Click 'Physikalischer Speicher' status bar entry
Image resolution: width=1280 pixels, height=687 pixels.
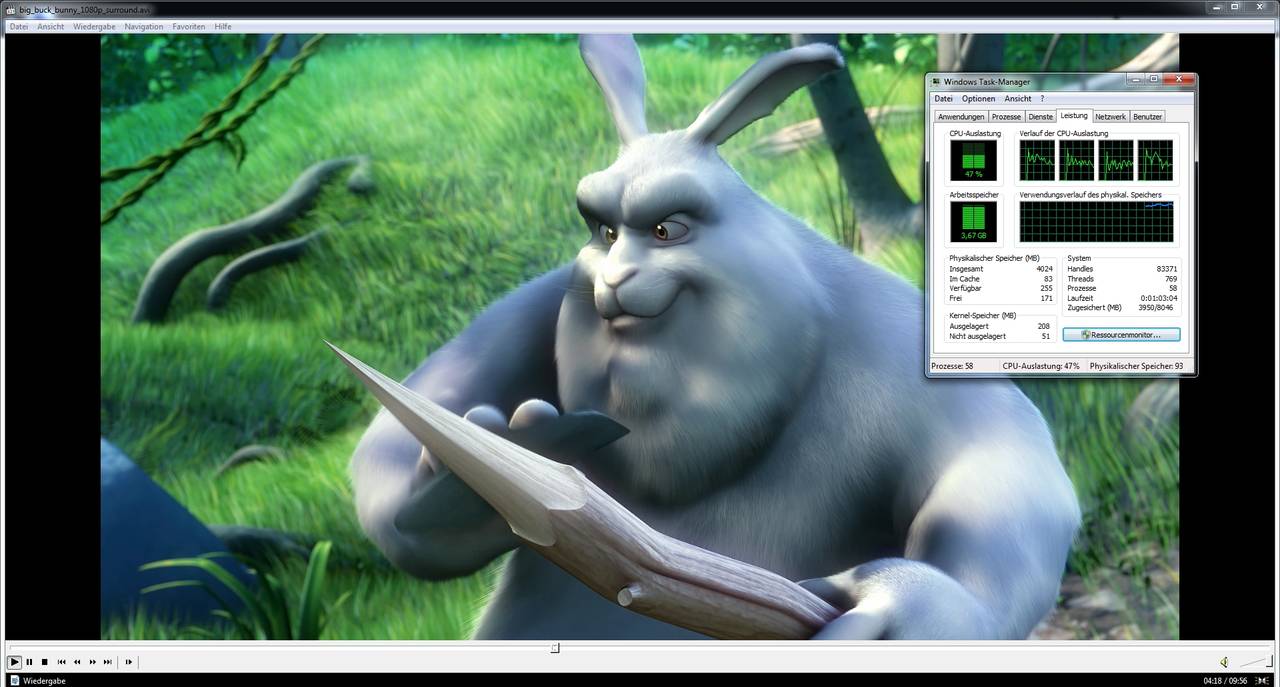point(1137,366)
